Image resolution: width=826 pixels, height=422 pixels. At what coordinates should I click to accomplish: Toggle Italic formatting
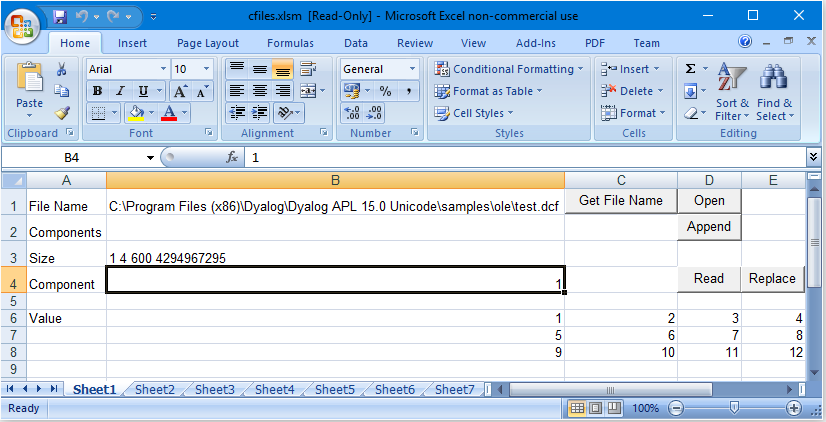[120, 91]
